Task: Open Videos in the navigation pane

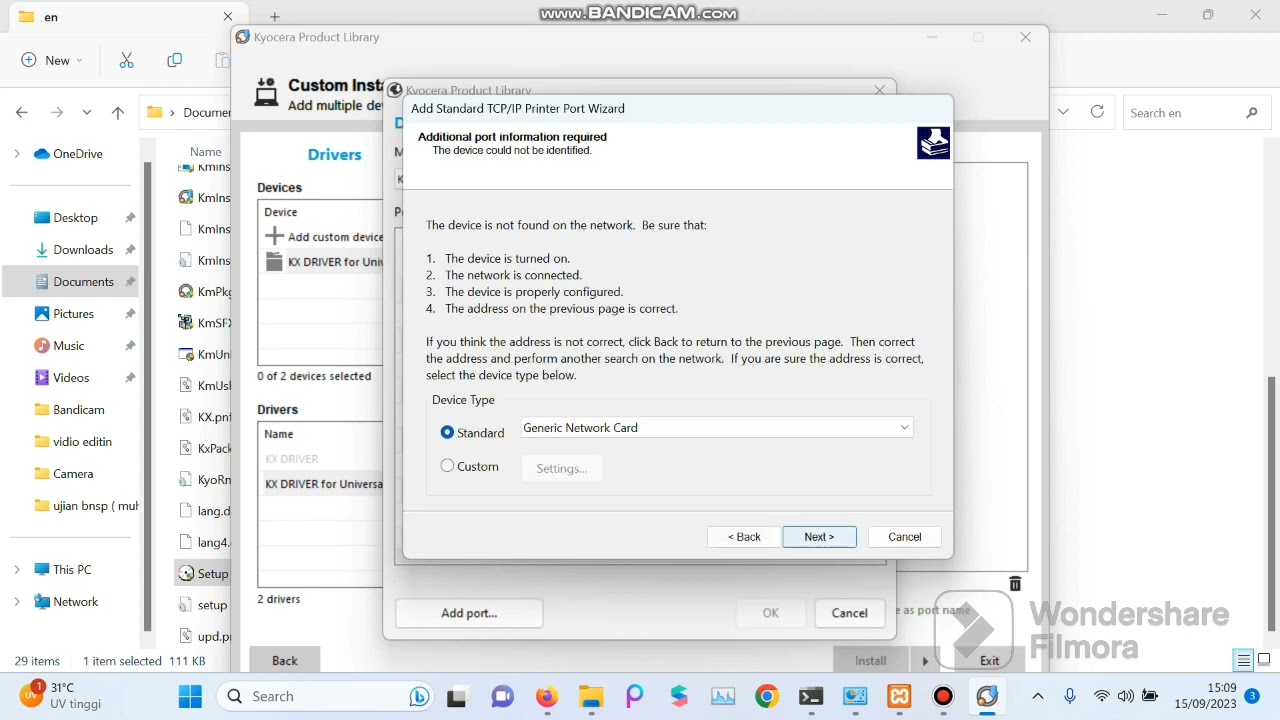Action: coord(73,378)
